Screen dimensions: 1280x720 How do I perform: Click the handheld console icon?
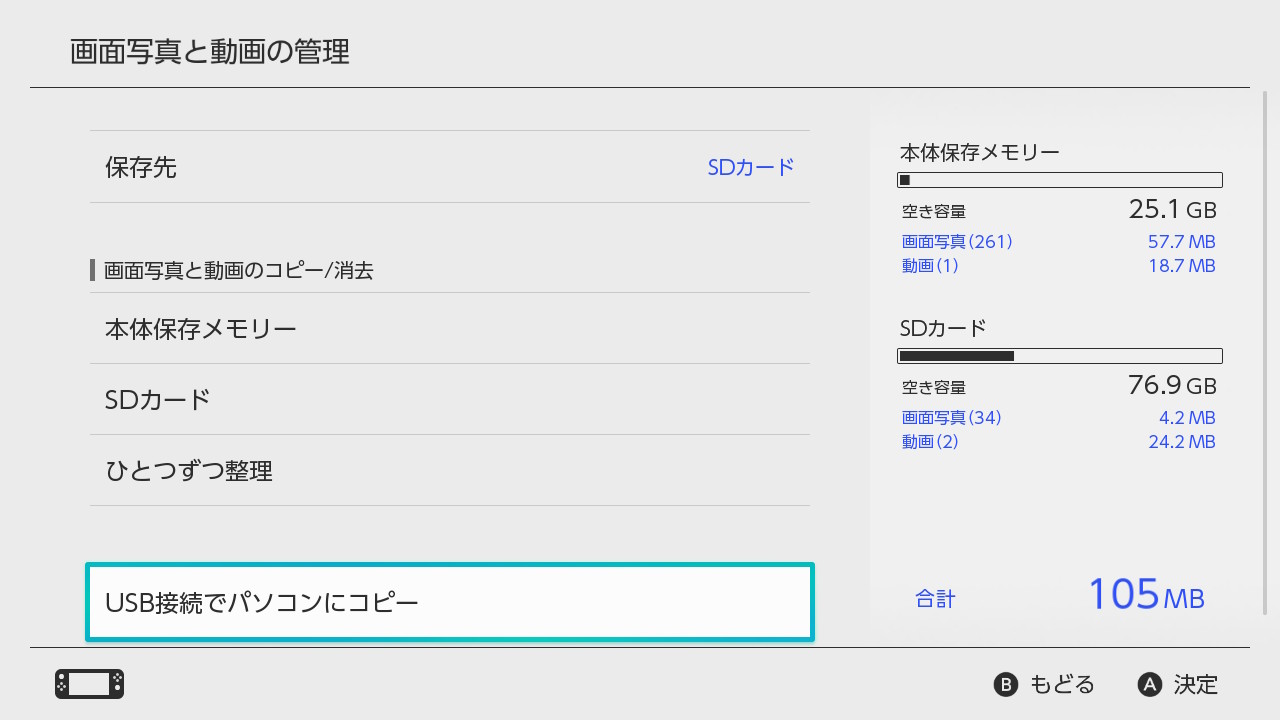pos(89,684)
